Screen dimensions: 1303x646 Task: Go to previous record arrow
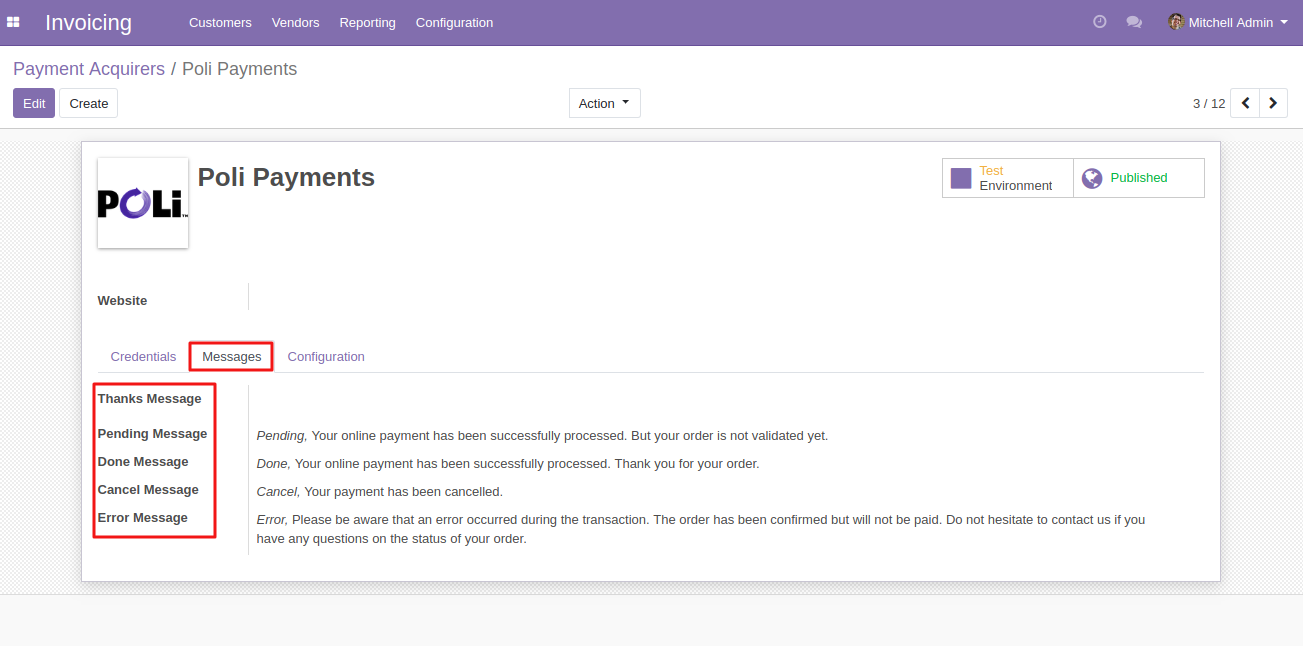pyautogui.click(x=1245, y=103)
